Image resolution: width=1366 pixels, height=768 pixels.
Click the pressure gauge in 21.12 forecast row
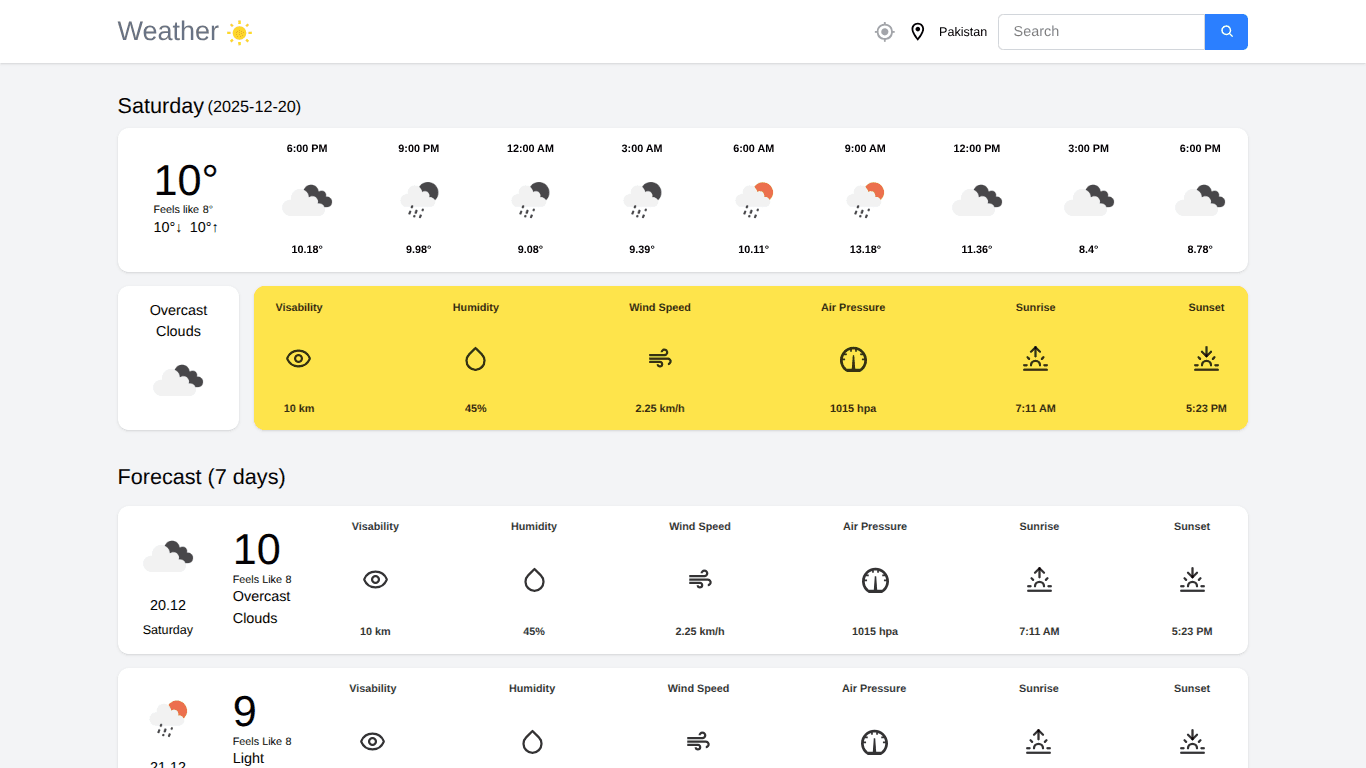(x=874, y=742)
